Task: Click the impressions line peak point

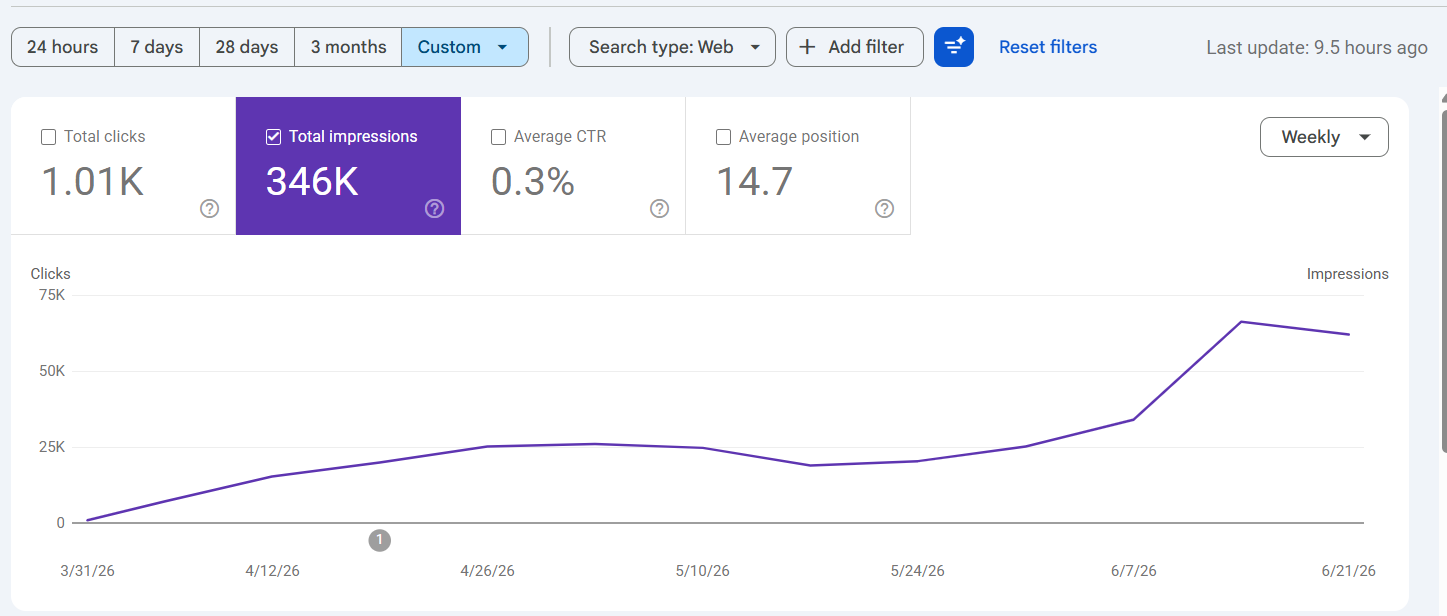Action: point(1241,322)
